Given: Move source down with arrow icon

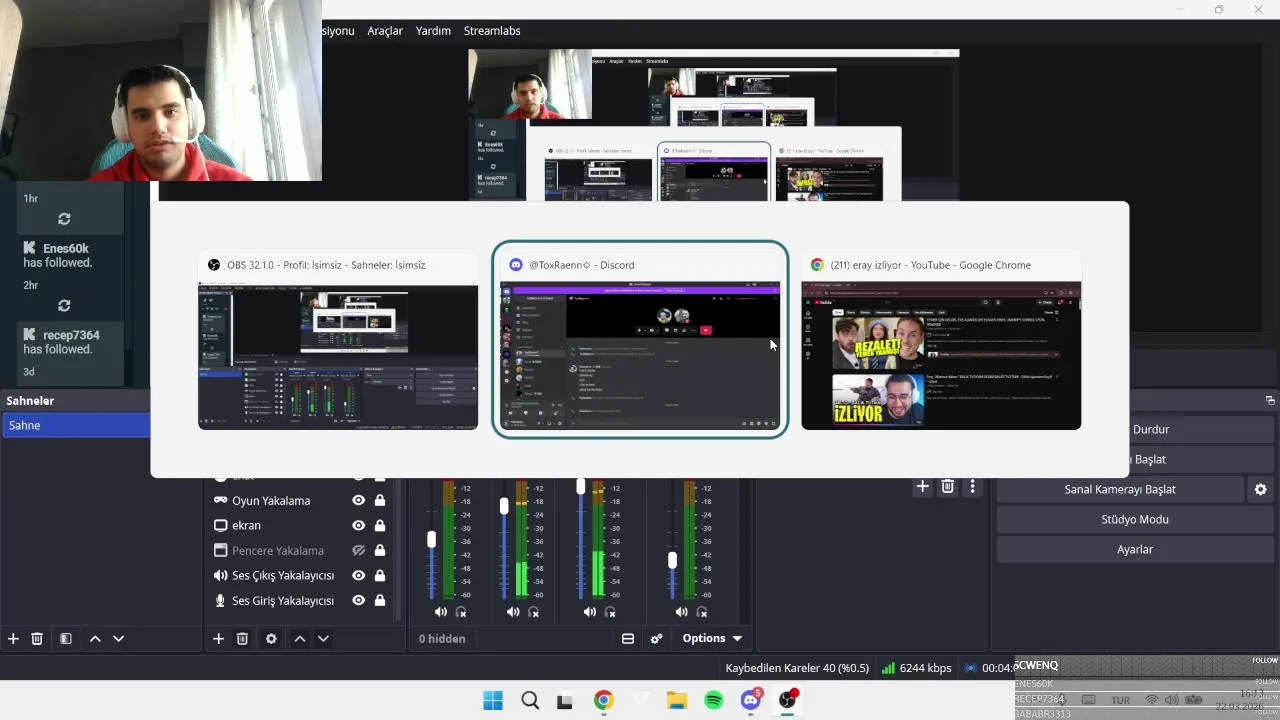Looking at the screenshot, I should click(x=323, y=638).
